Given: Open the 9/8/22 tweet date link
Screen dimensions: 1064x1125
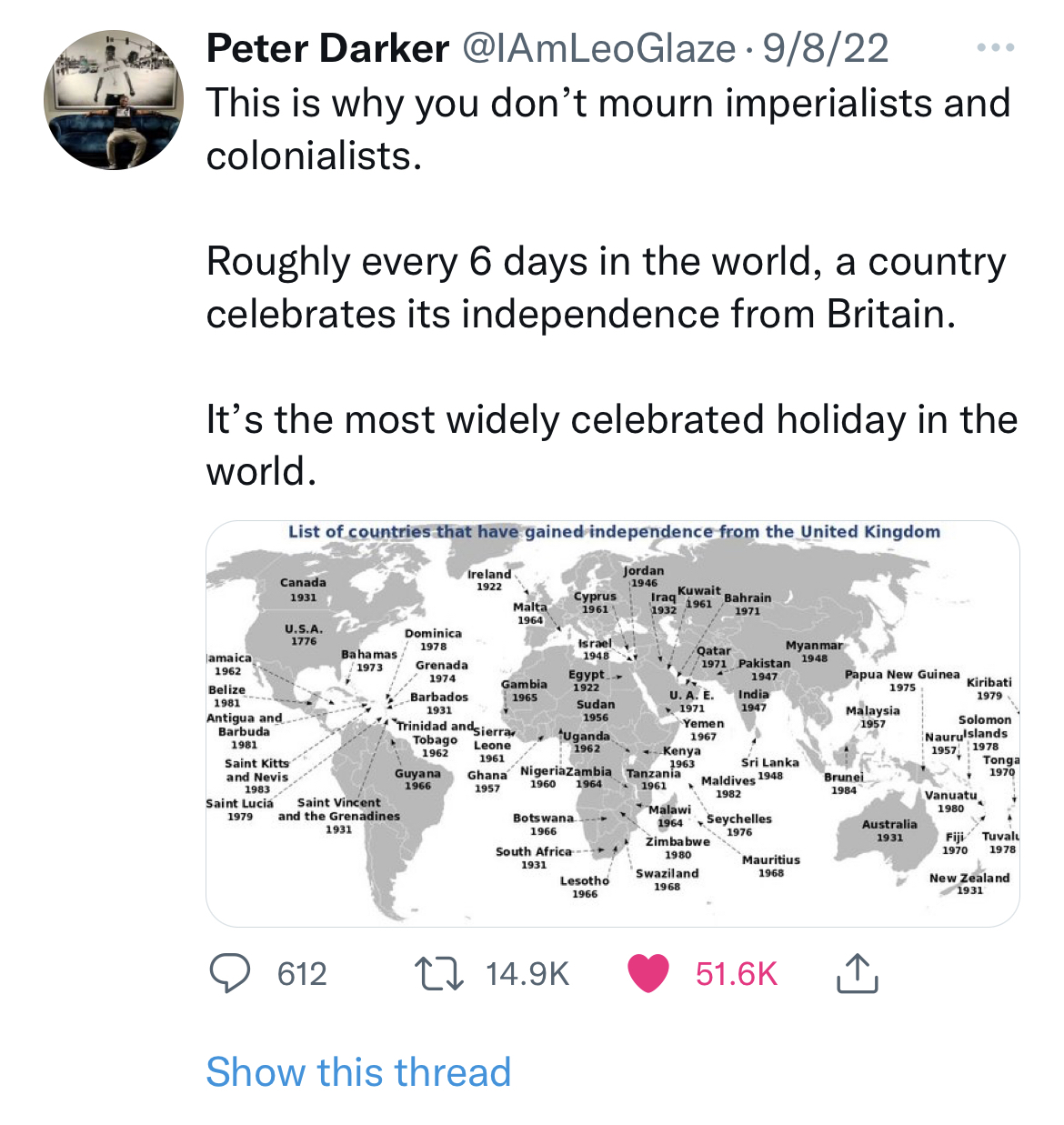Looking at the screenshot, I should coord(826,48).
